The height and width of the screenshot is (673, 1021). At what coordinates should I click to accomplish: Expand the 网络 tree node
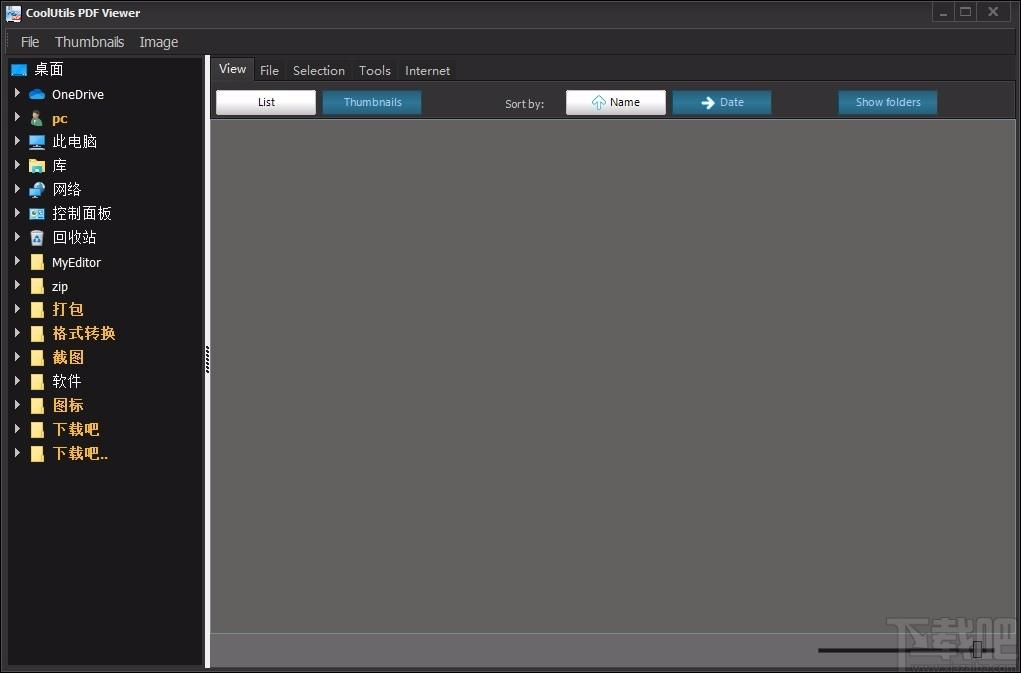pos(17,189)
